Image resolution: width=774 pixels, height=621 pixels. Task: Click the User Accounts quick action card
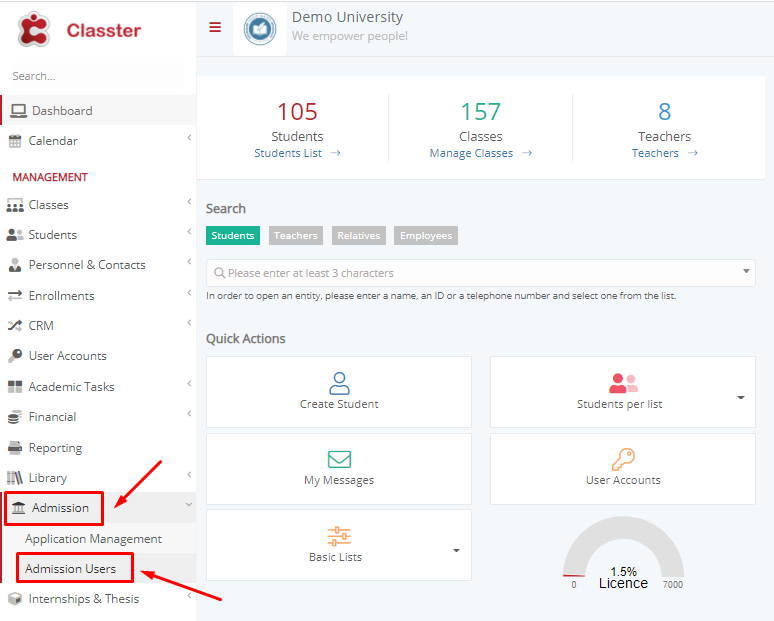tap(623, 469)
